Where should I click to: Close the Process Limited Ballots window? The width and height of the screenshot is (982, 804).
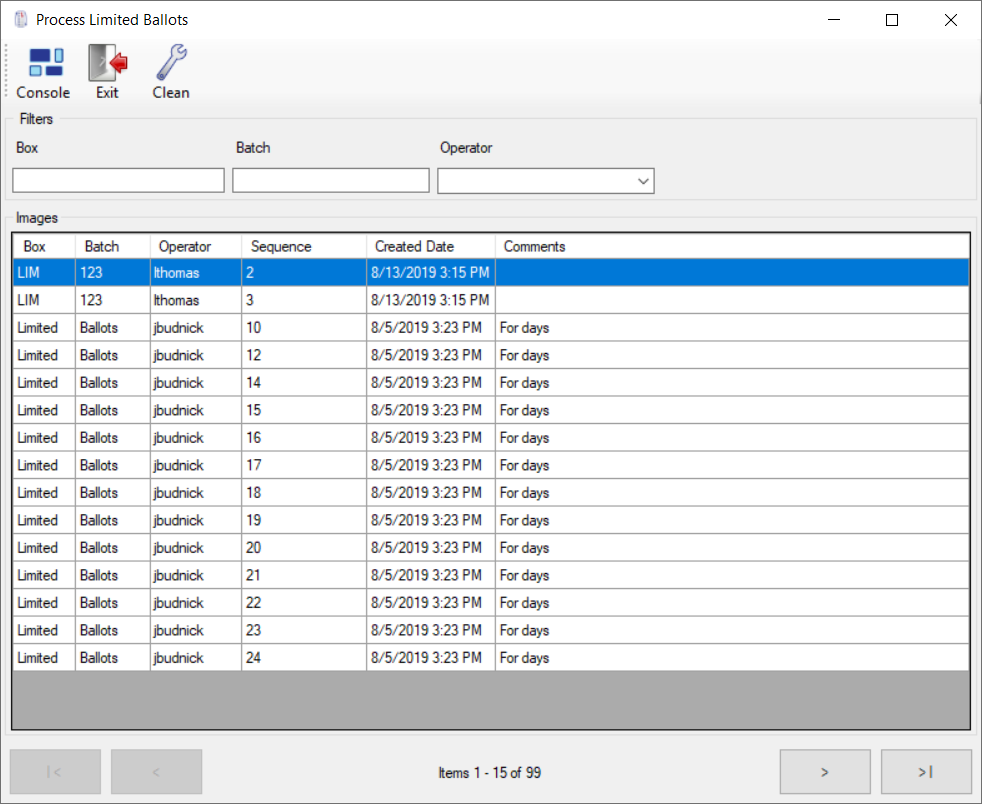point(951,20)
